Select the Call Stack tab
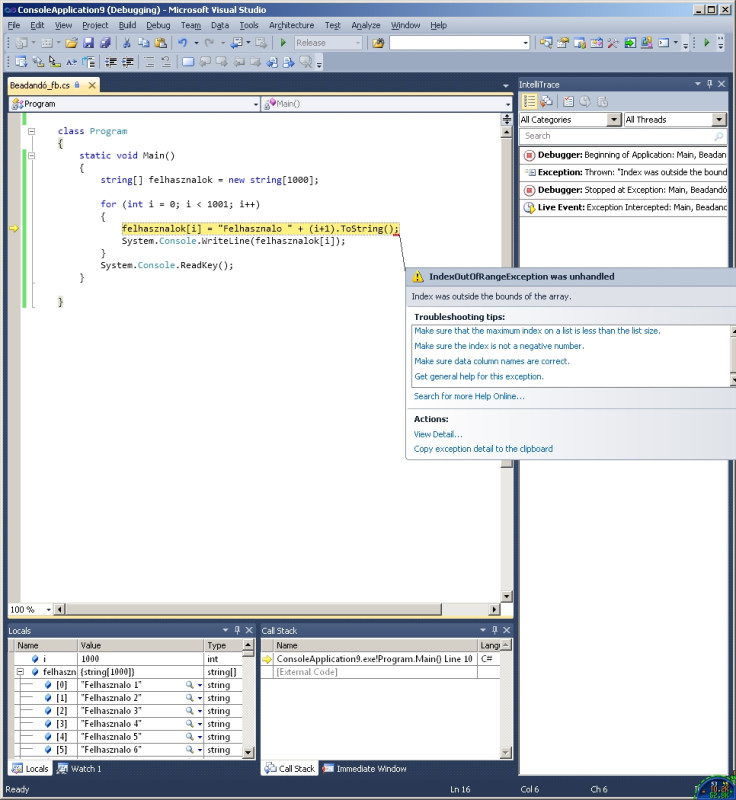 [x=290, y=768]
